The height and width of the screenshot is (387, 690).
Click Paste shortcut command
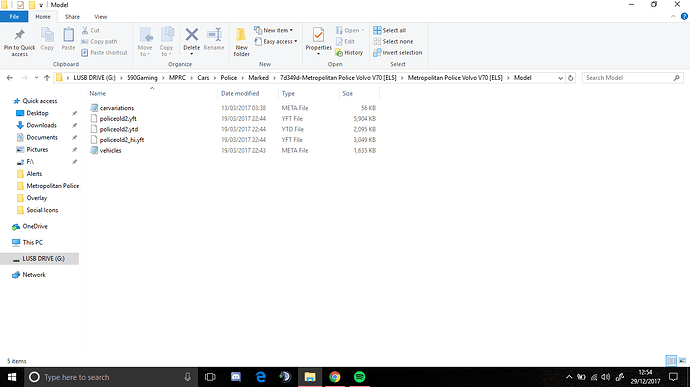(104, 52)
